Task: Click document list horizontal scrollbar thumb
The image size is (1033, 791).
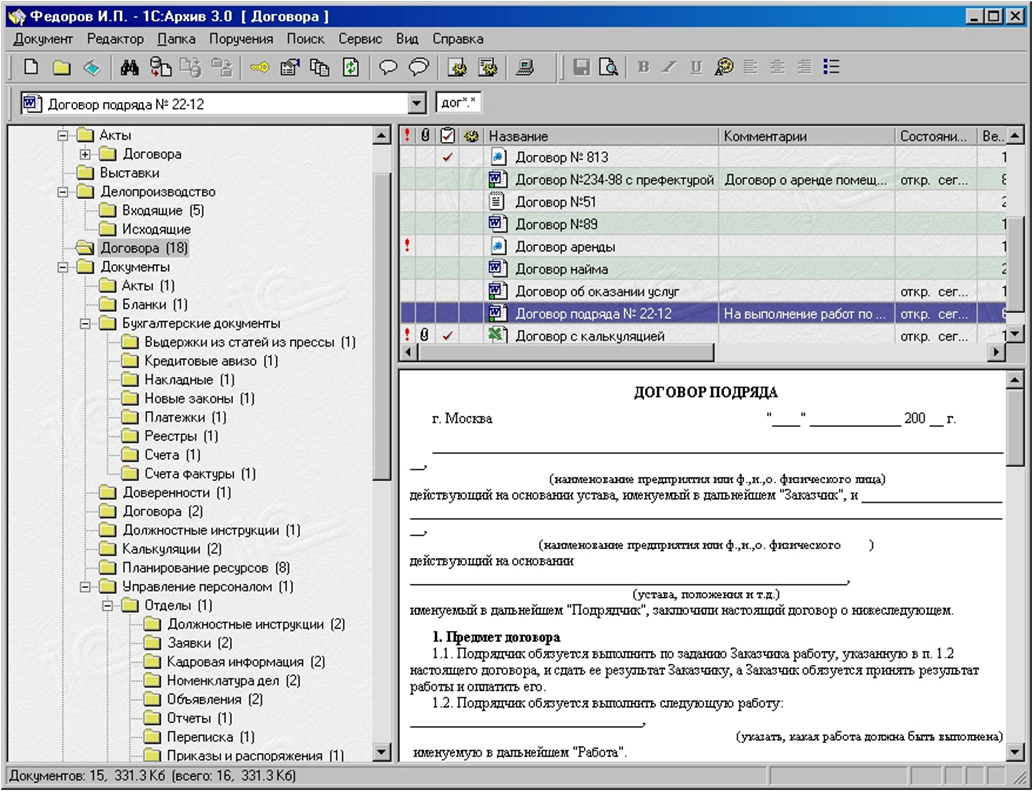Action: [x=567, y=352]
